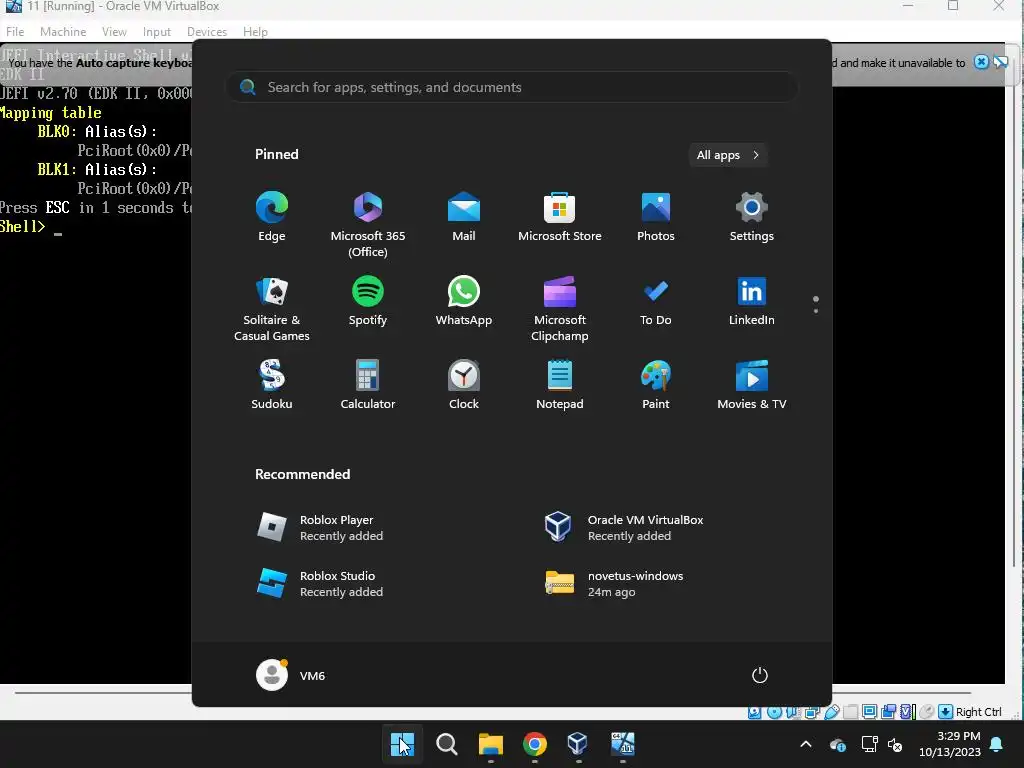1024x768 pixels.
Task: Click VirtualBox mouse integration indicator
Action: point(926,712)
